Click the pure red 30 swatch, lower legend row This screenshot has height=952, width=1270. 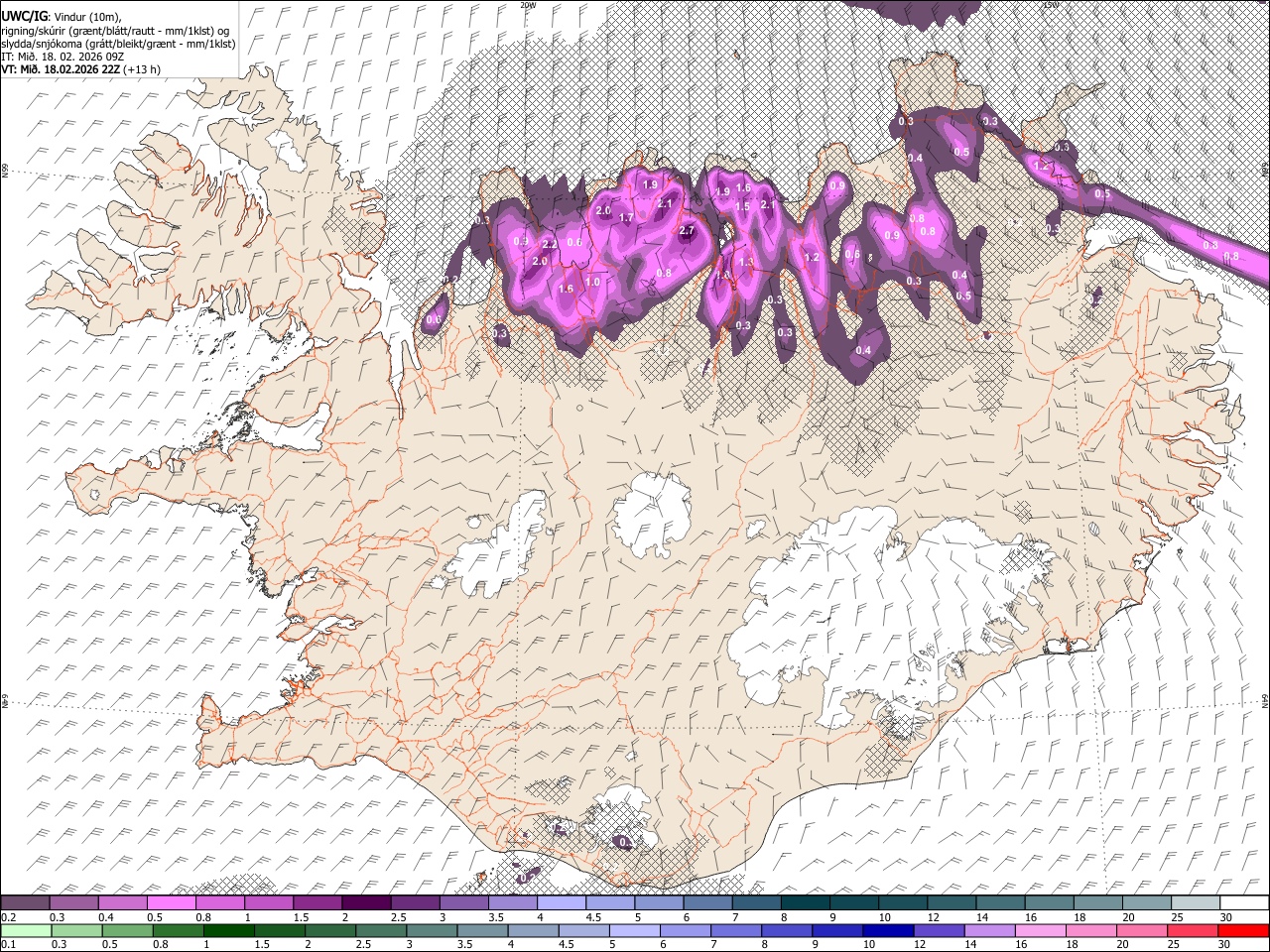coord(1243,930)
